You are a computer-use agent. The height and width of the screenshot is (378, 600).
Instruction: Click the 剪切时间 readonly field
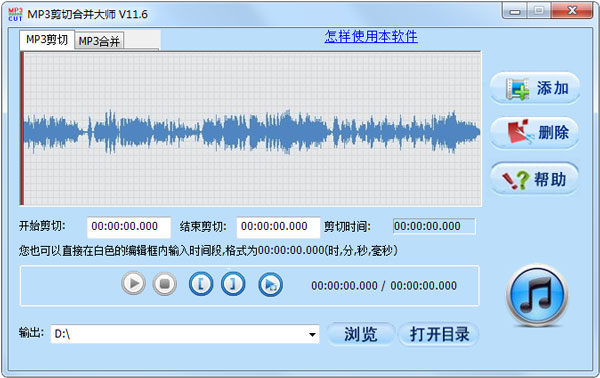(x=434, y=226)
